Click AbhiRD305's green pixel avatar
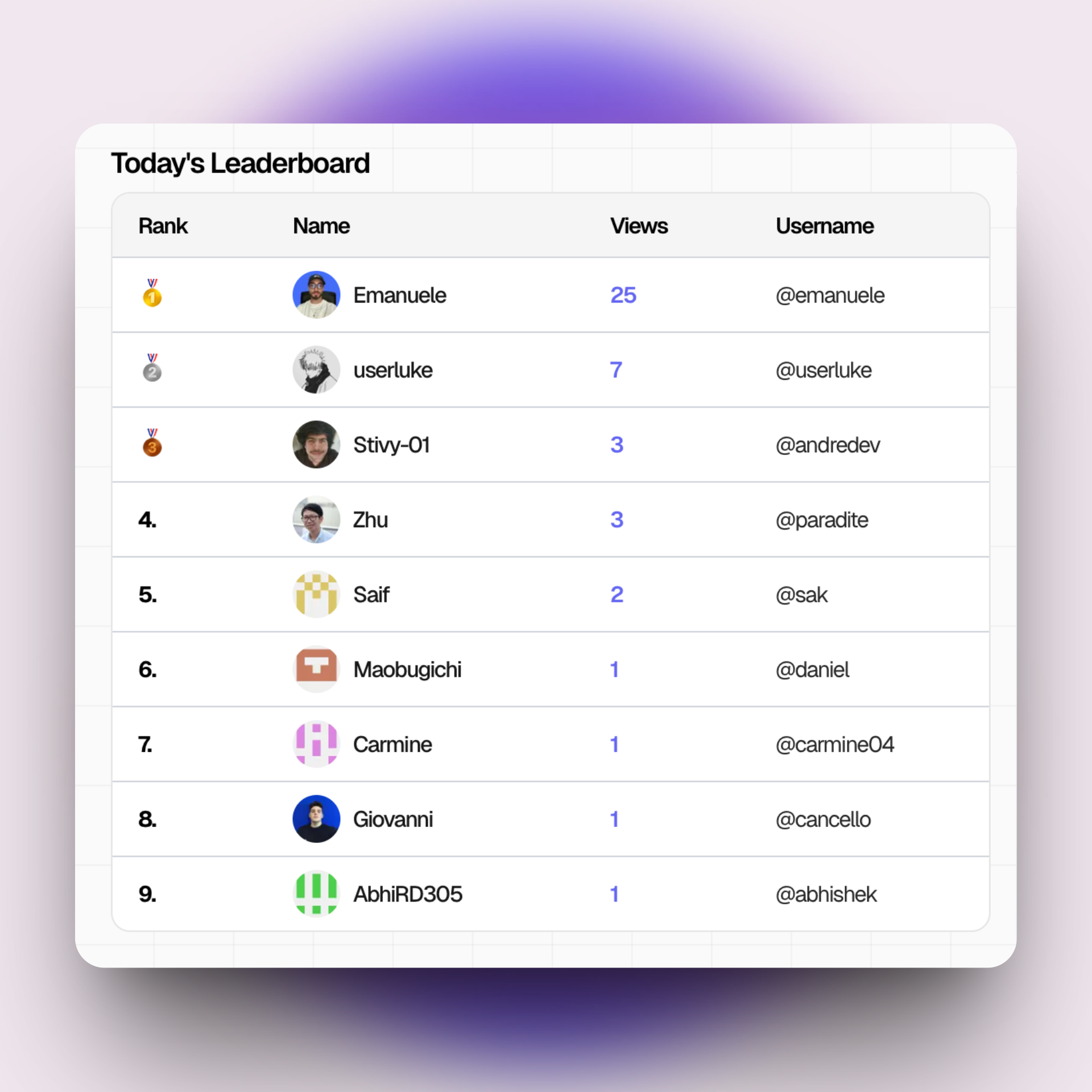 [x=316, y=894]
